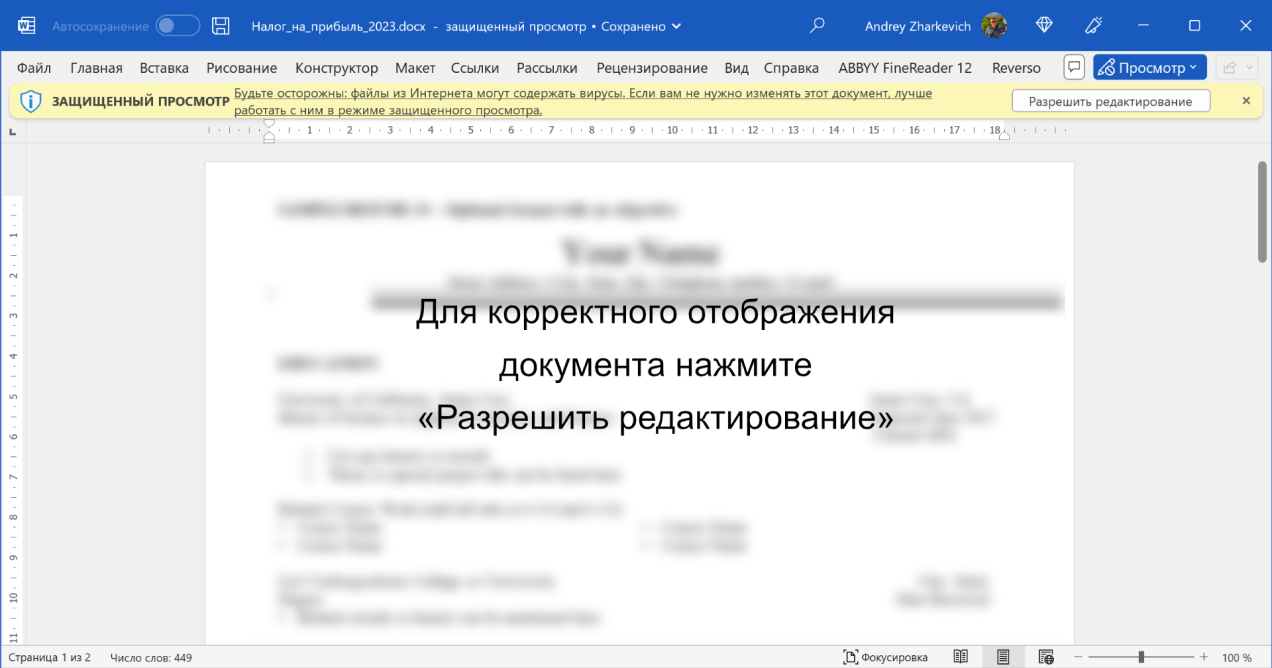
Task: Expand the Просмотр mode dropdown
Action: tap(1150, 68)
